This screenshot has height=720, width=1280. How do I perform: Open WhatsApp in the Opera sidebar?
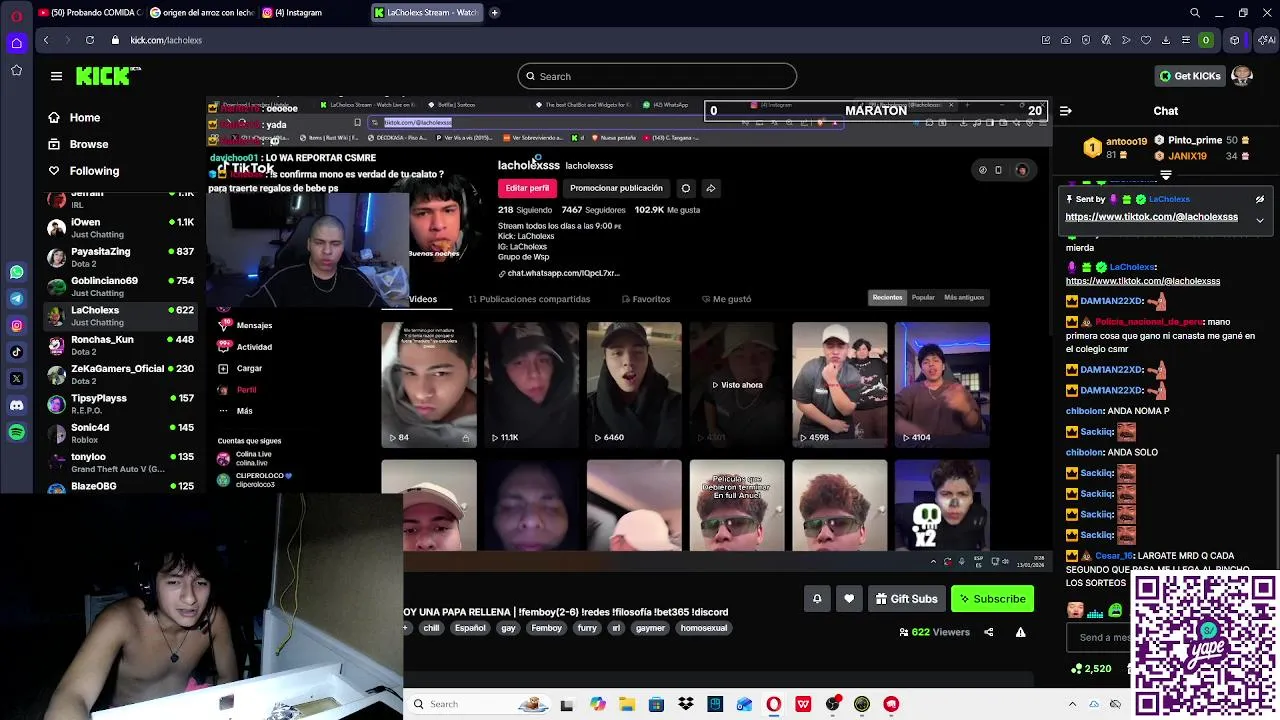[16, 272]
